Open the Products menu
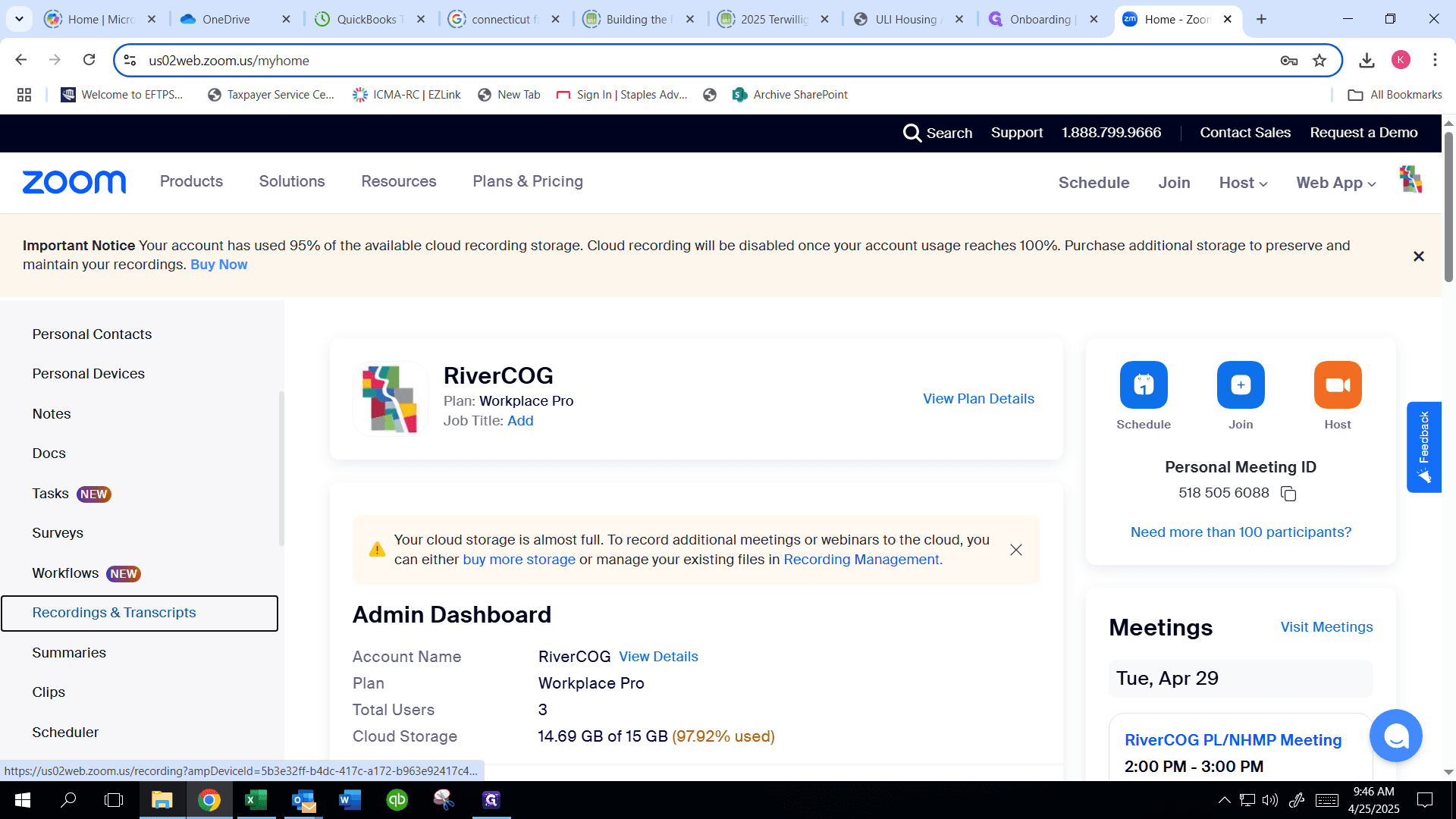Viewport: 1456px width, 819px height. coord(191,181)
